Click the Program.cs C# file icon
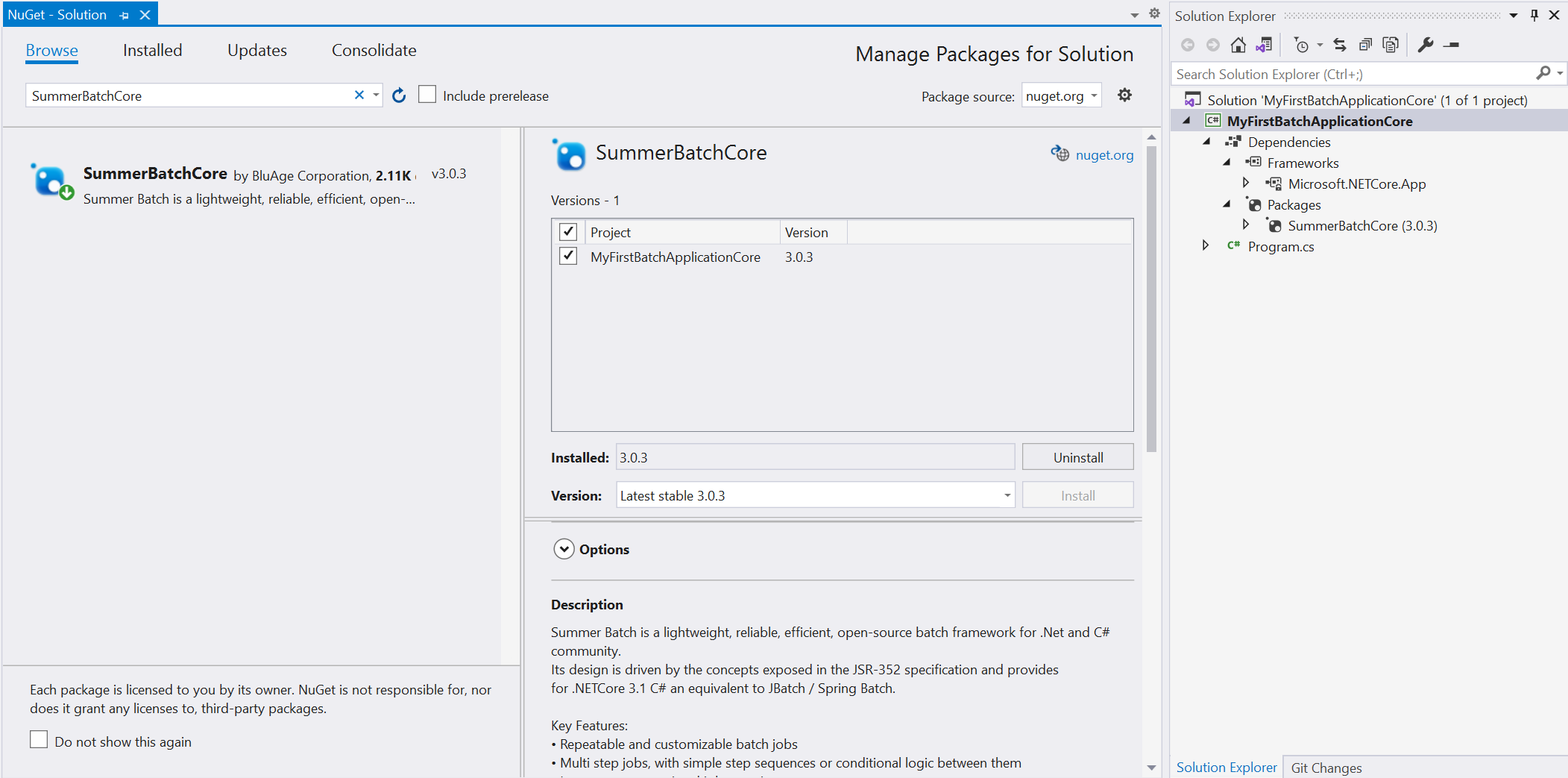1568x778 pixels. click(x=1234, y=245)
